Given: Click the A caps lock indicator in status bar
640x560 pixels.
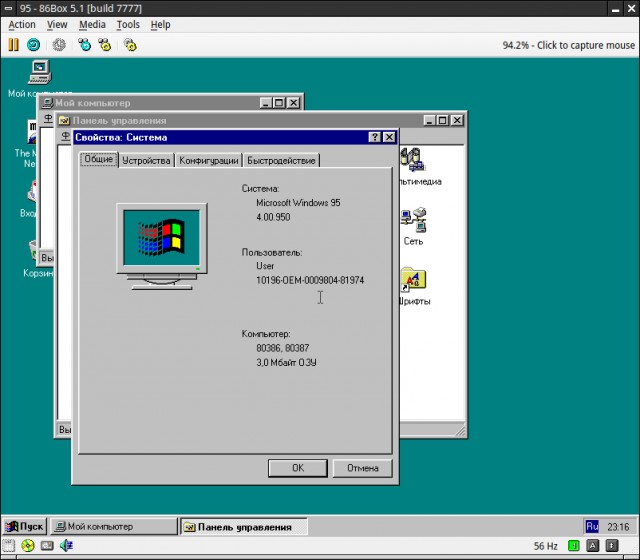Looking at the screenshot, I should pos(593,546).
